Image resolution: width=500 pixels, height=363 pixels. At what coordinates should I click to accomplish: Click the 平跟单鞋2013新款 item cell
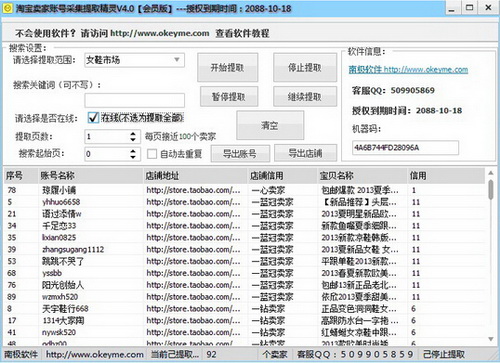click(359, 261)
